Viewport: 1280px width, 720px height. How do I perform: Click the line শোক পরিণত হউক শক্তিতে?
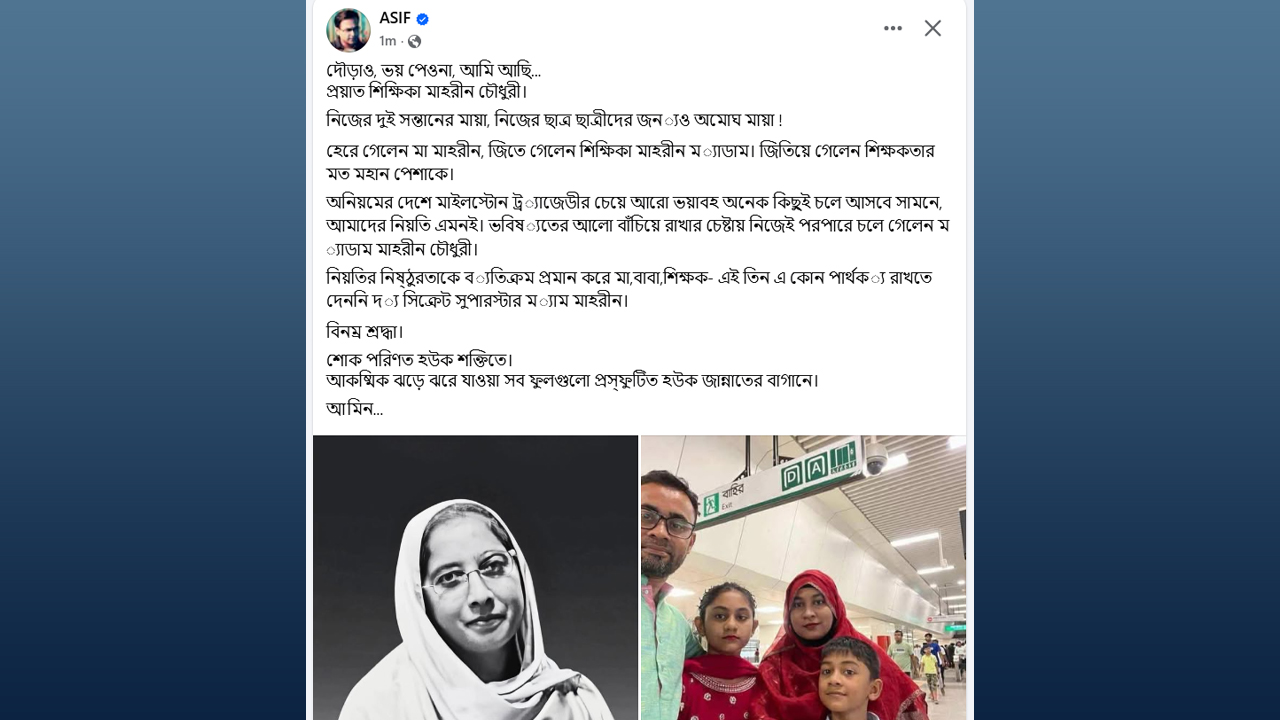pos(419,359)
